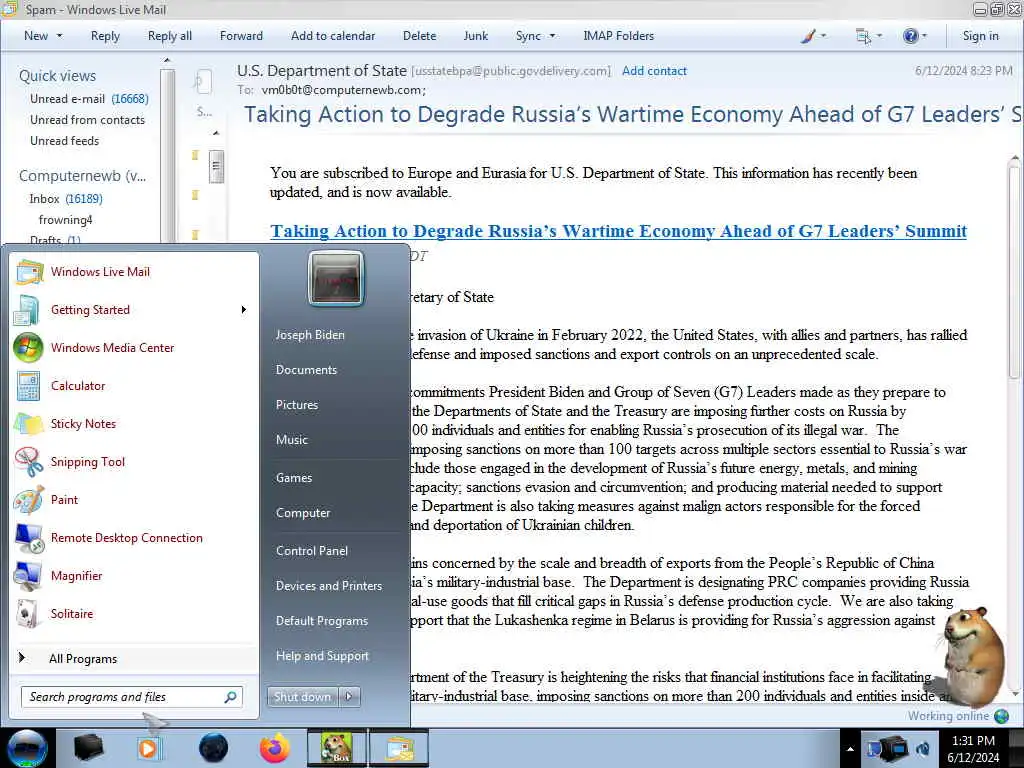
Task: Collapse the message list header arrow
Action: pyautogui.click(x=216, y=133)
